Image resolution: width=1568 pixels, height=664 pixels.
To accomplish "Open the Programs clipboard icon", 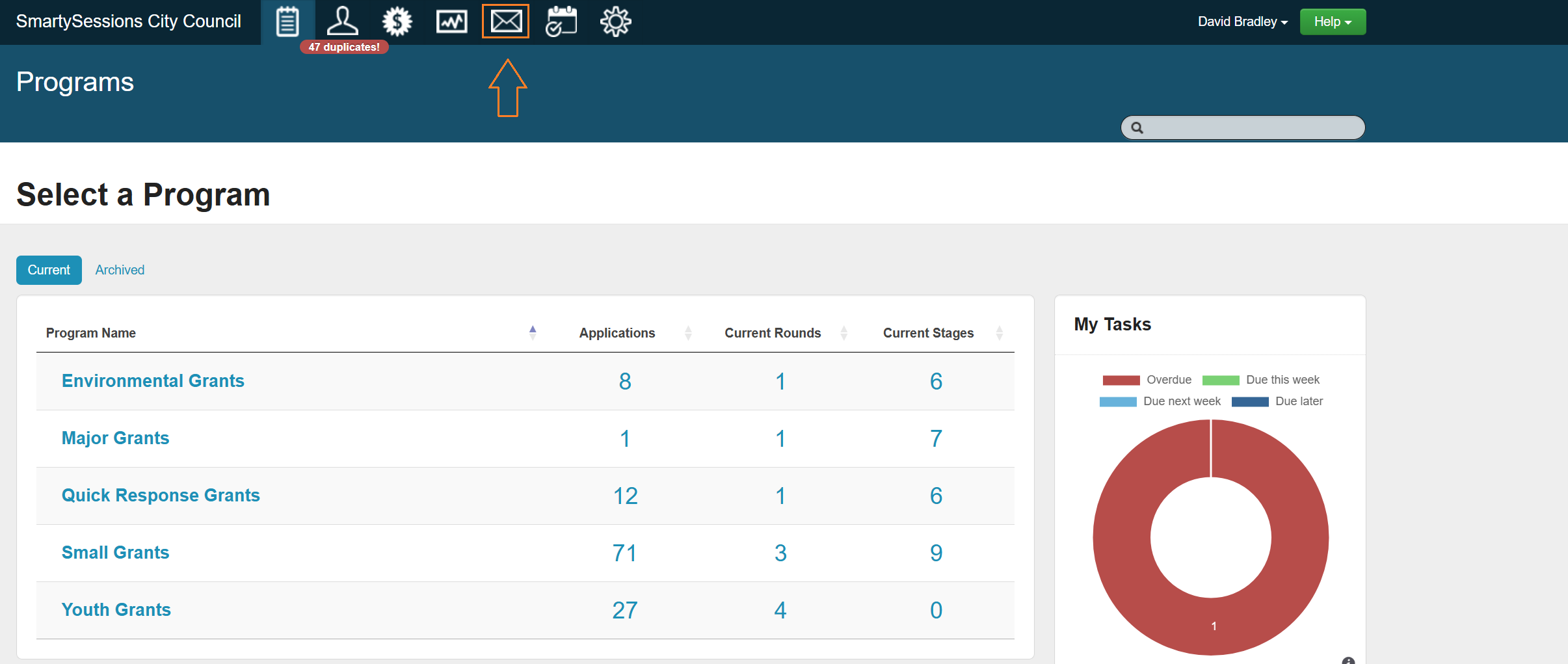I will click(x=287, y=22).
